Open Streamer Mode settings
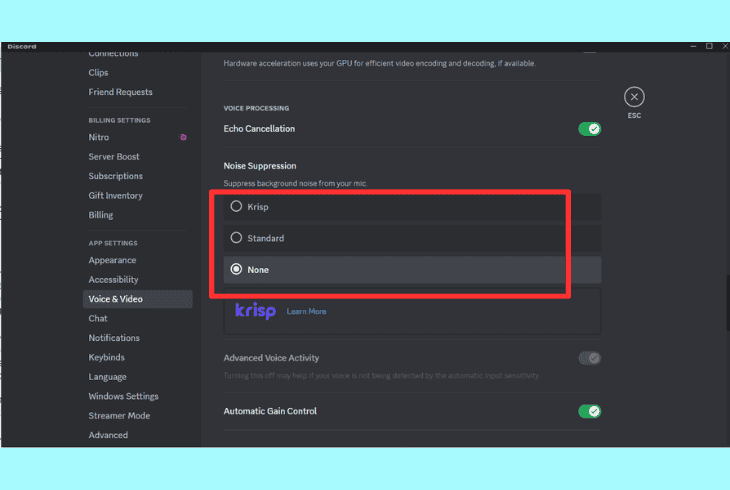 point(119,416)
